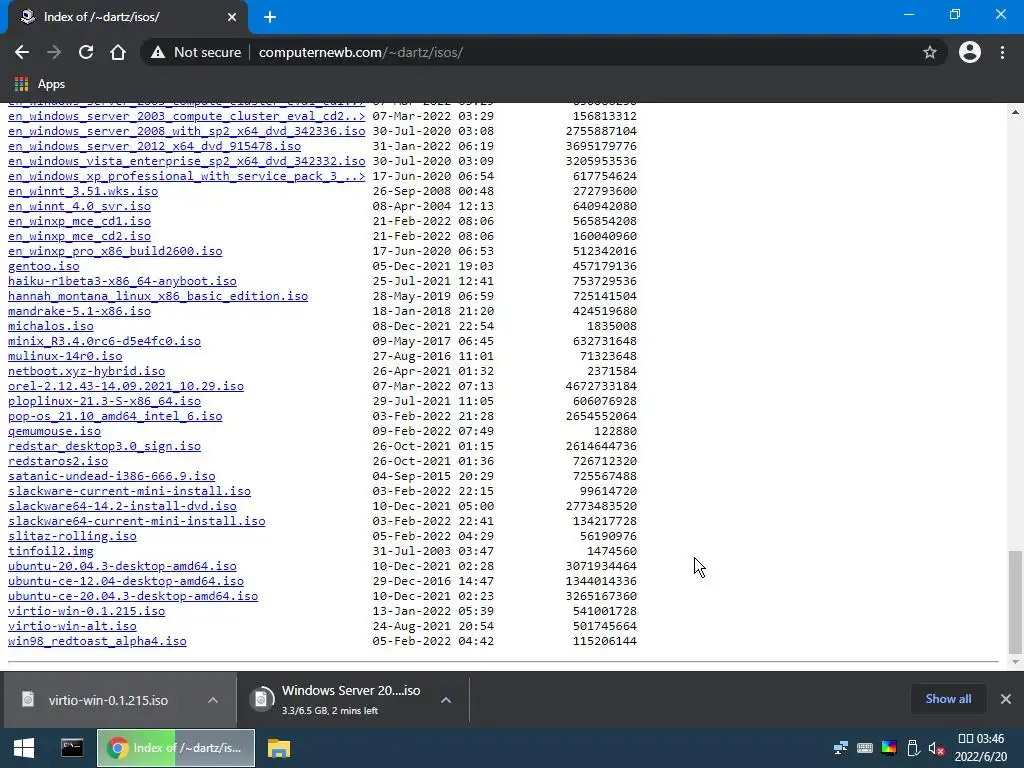
Task: Open the Apps shortcut in bookmarks bar
Action: (40, 84)
